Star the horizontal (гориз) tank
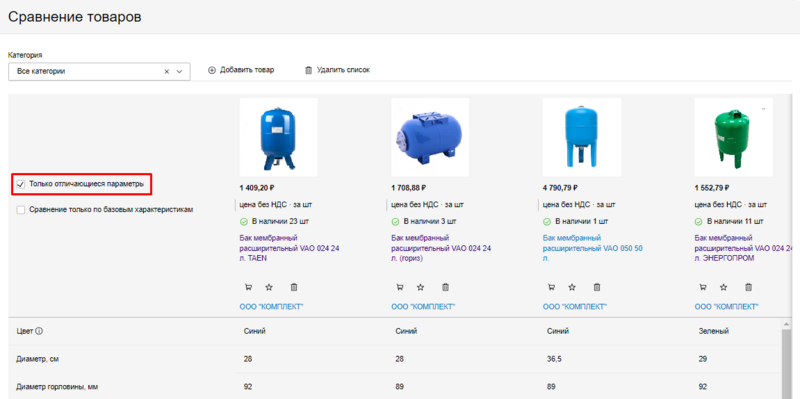Screen dimensions: 800x399 (420, 287)
